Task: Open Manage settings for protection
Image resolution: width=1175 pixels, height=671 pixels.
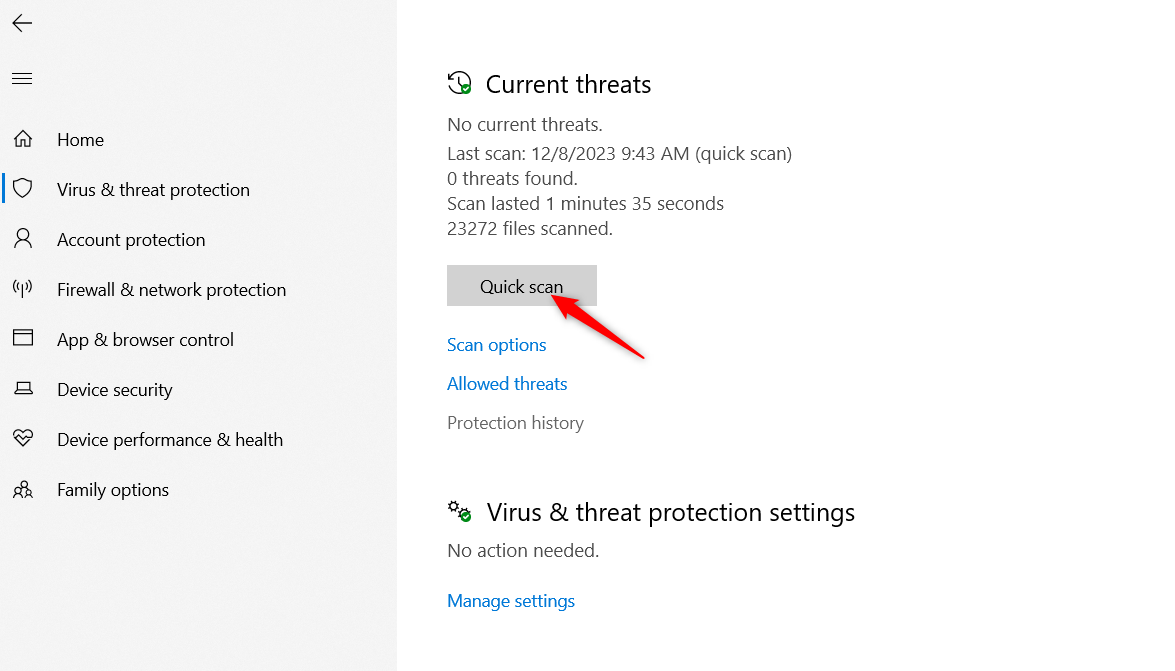Action: click(x=510, y=600)
